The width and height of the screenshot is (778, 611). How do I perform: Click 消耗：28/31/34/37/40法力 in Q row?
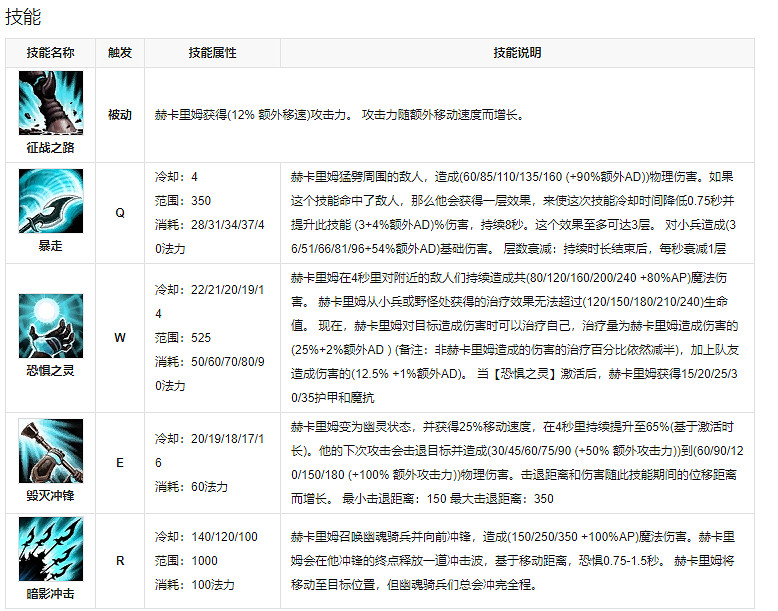pos(209,237)
